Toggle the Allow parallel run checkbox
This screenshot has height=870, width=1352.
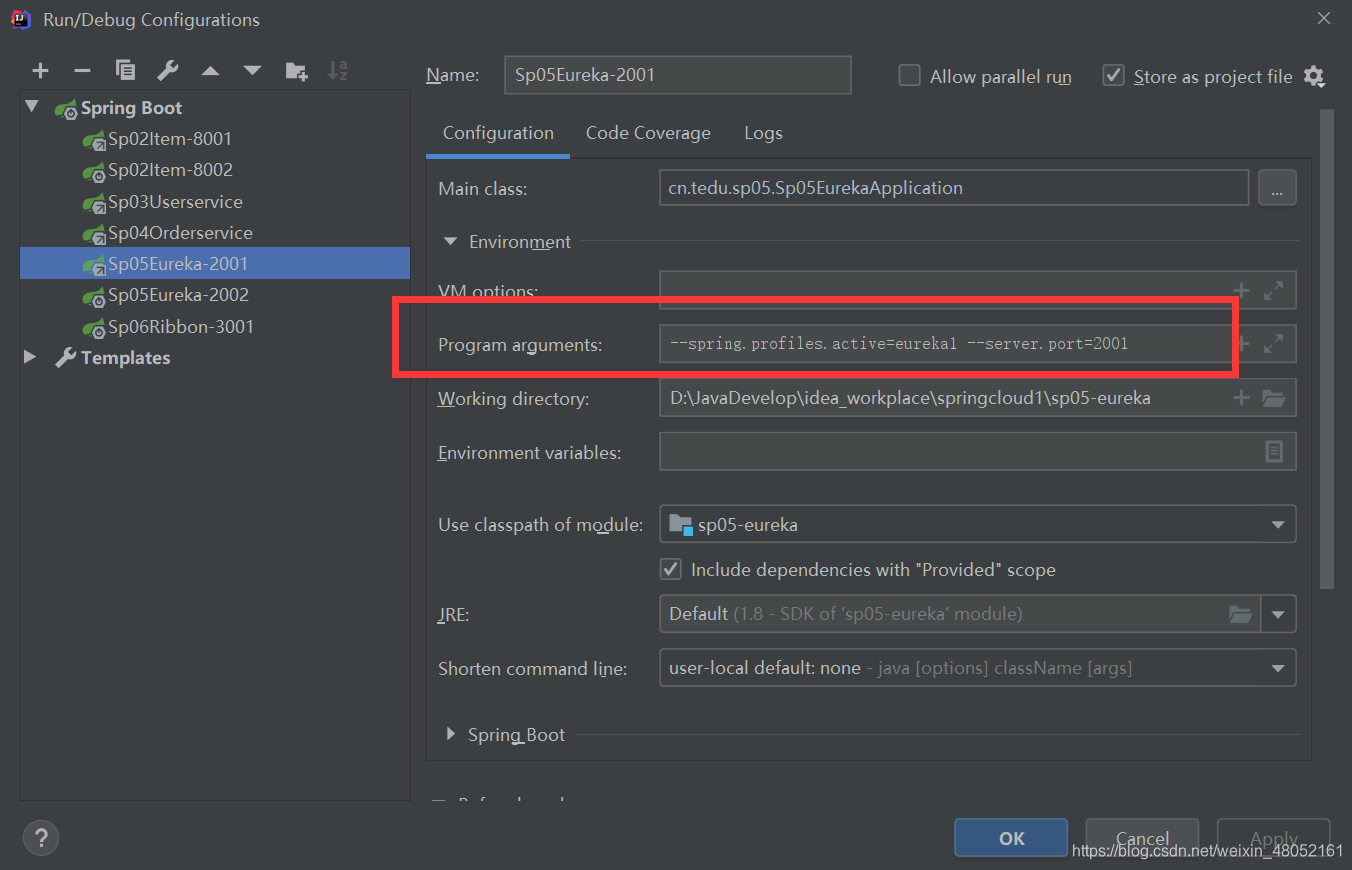click(x=909, y=76)
